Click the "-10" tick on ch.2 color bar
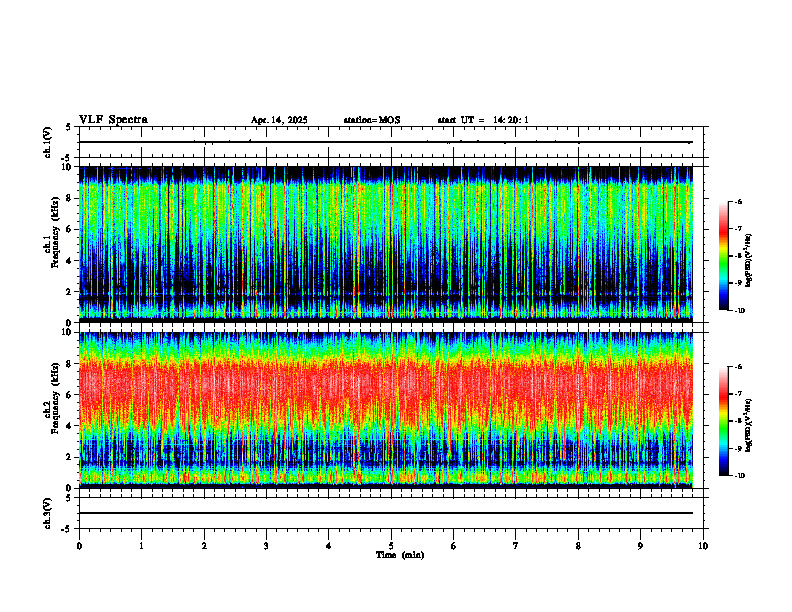The image size is (792, 612). [740, 476]
